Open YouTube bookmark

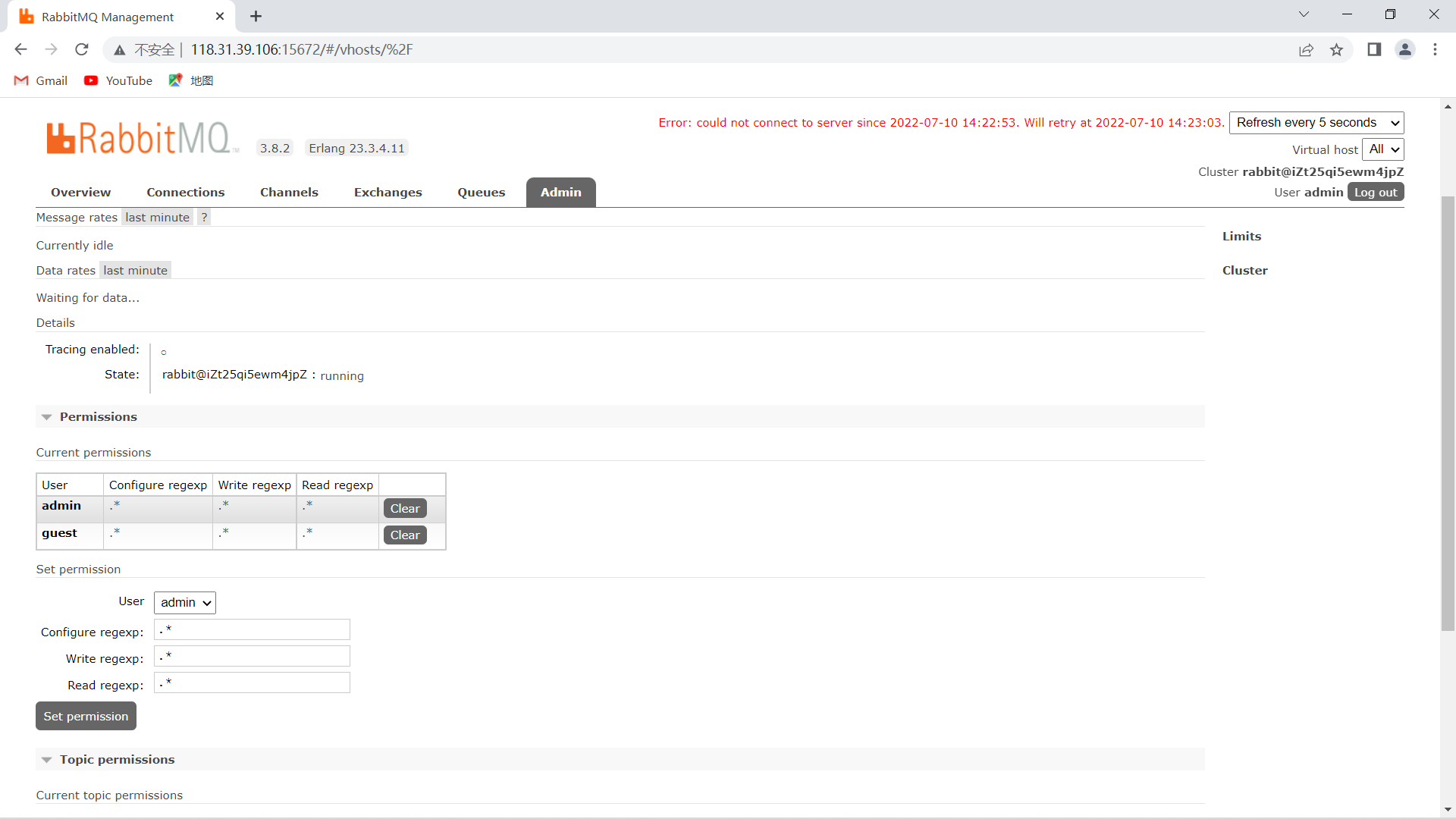pos(118,80)
